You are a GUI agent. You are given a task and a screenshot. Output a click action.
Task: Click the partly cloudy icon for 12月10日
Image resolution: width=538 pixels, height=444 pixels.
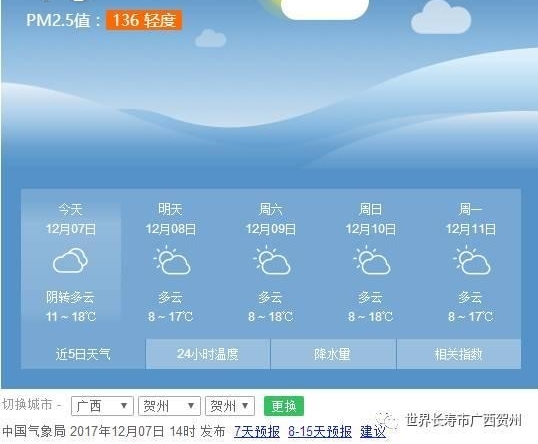coord(372,260)
